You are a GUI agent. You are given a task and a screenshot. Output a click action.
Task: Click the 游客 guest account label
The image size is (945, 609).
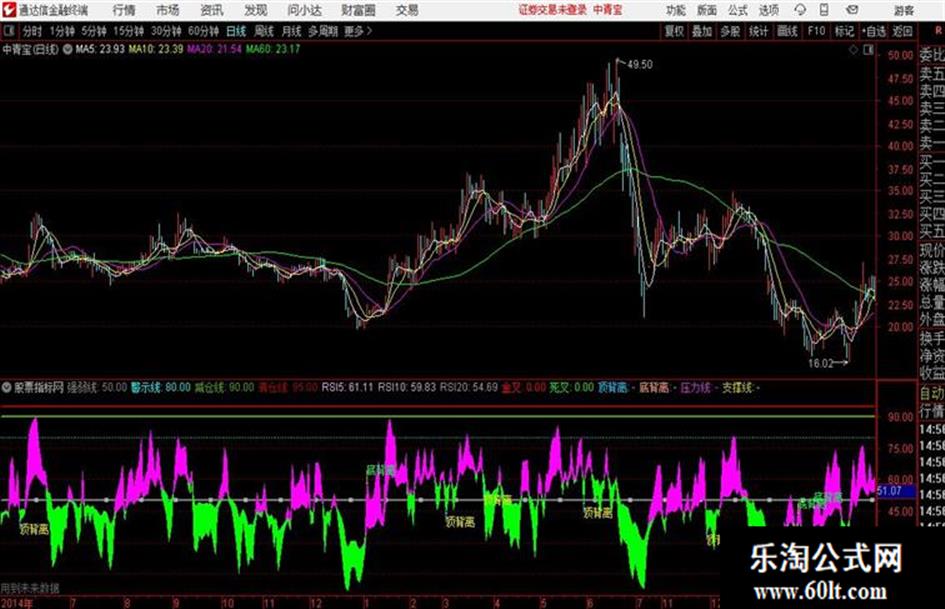pos(904,10)
